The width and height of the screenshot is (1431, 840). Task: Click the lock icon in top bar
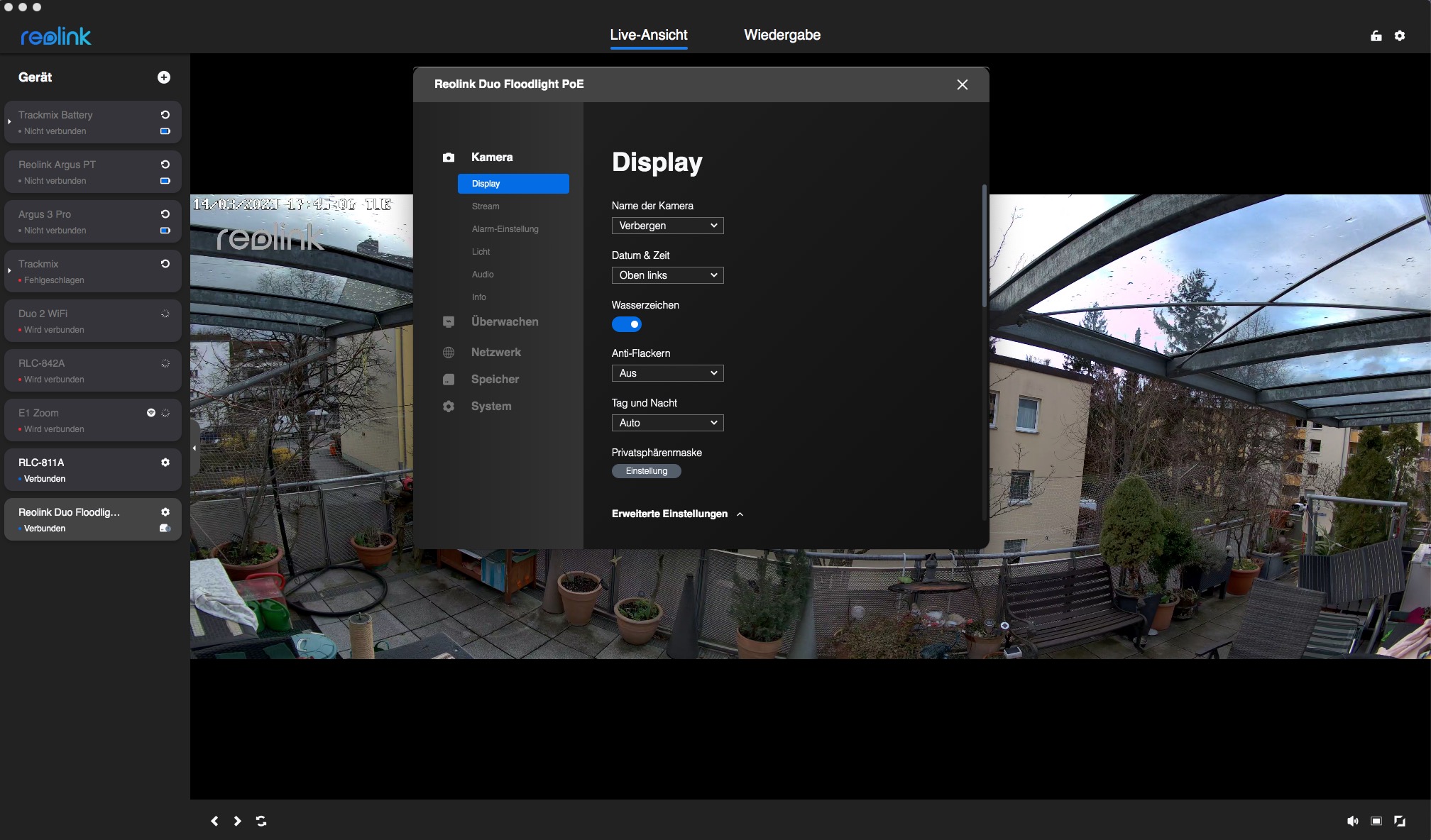pyautogui.click(x=1376, y=36)
